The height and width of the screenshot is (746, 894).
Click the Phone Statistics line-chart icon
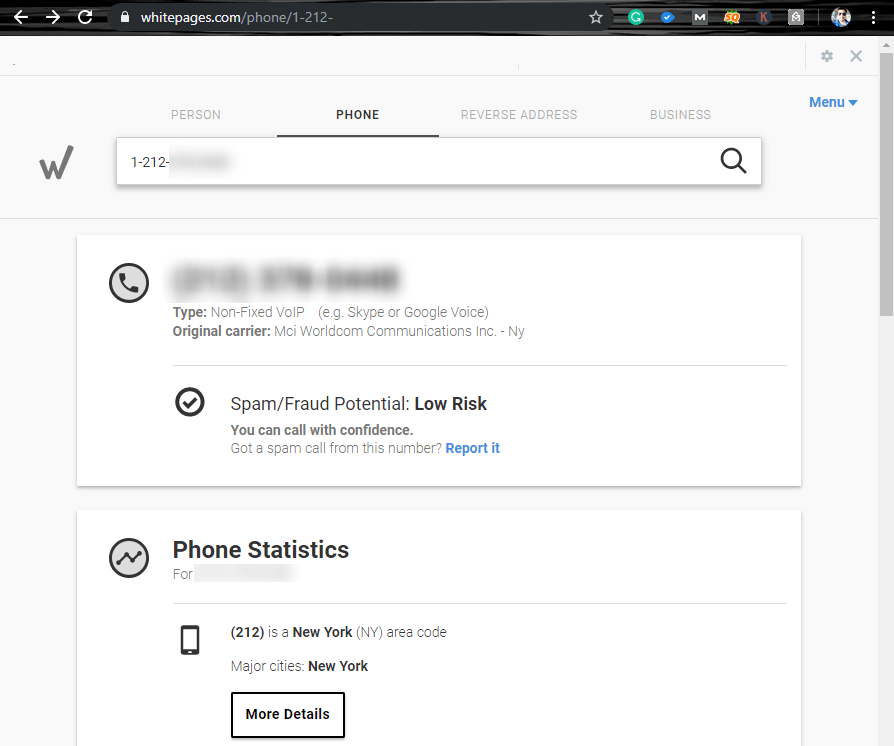[129, 558]
